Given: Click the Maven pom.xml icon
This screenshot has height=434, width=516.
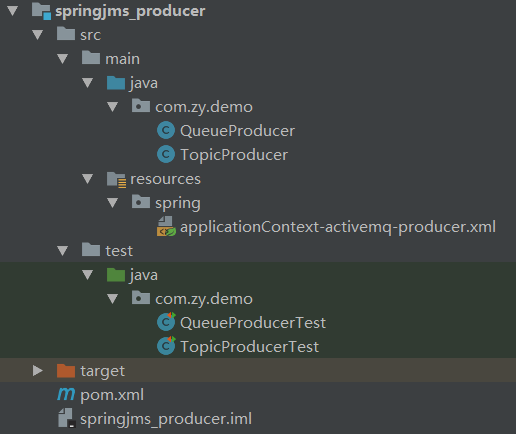Looking at the screenshot, I should pyautogui.click(x=66, y=394).
